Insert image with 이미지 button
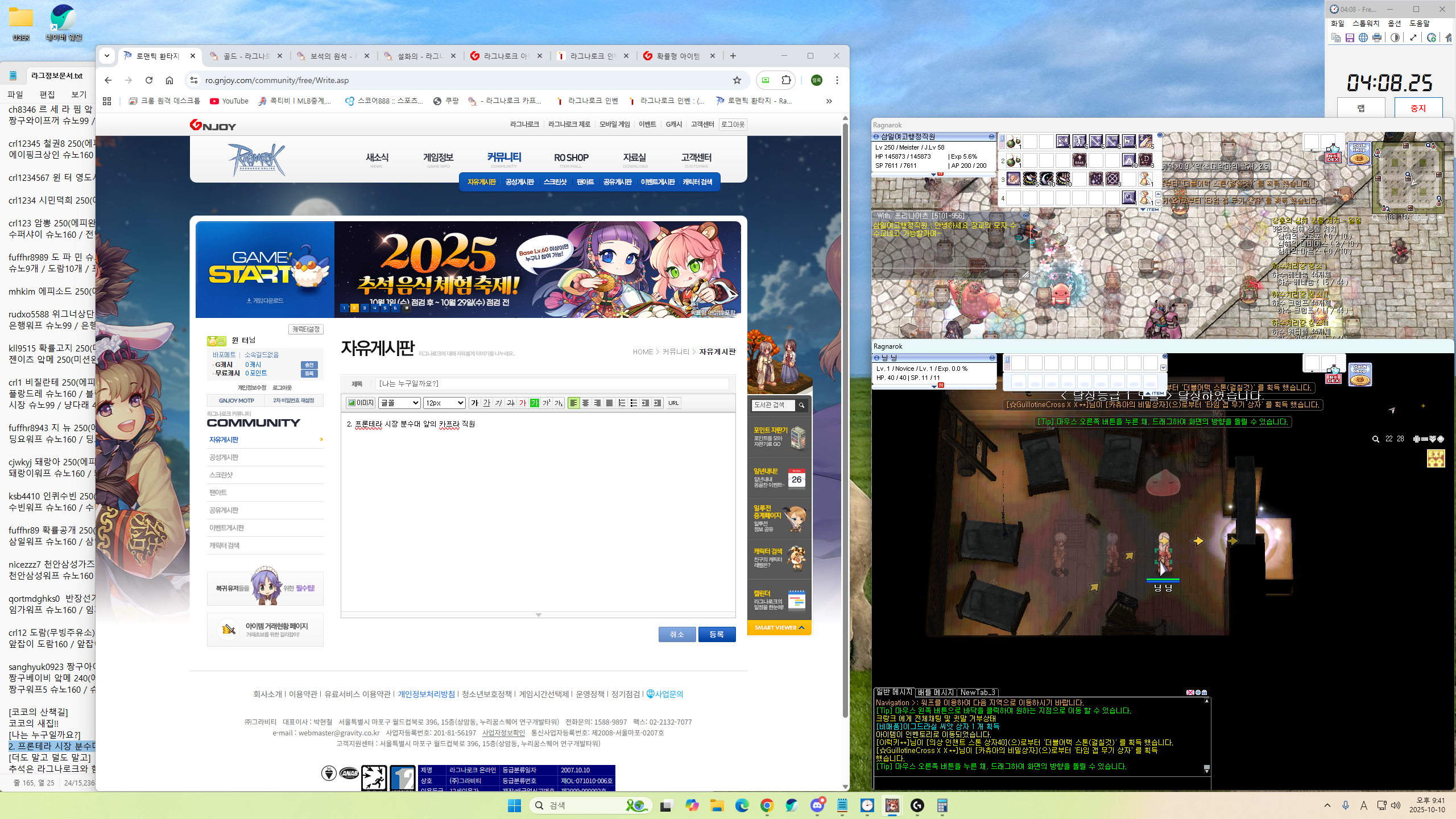Image resolution: width=1456 pixels, height=819 pixels. (361, 403)
